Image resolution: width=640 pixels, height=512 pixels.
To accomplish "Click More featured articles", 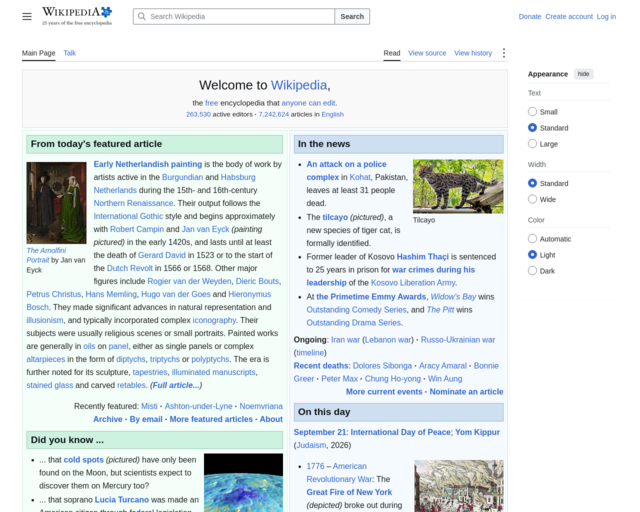I will coord(211,419).
